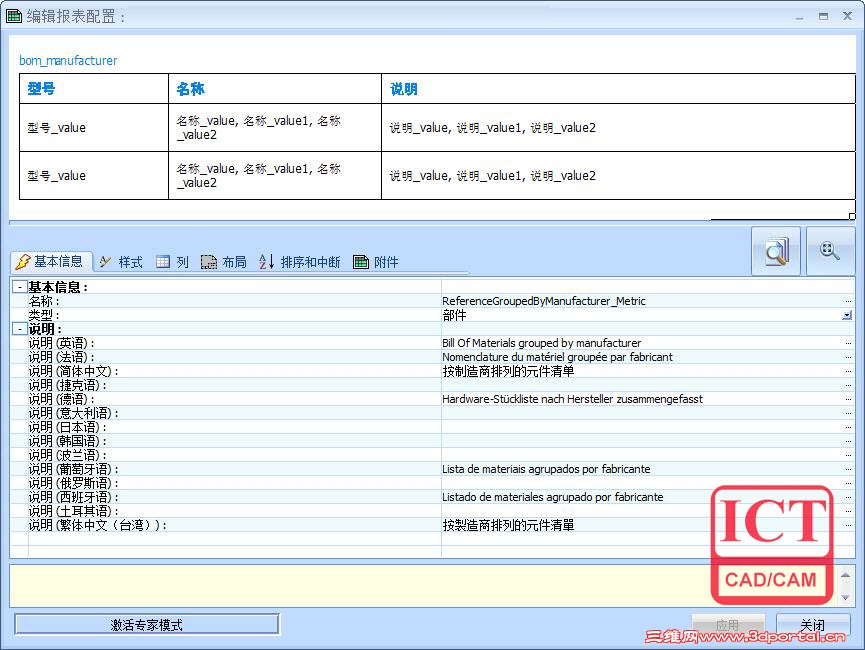Click 'Listado de materiales agrupado por fabricante'
Image resolution: width=865 pixels, height=650 pixels.
tap(553, 497)
